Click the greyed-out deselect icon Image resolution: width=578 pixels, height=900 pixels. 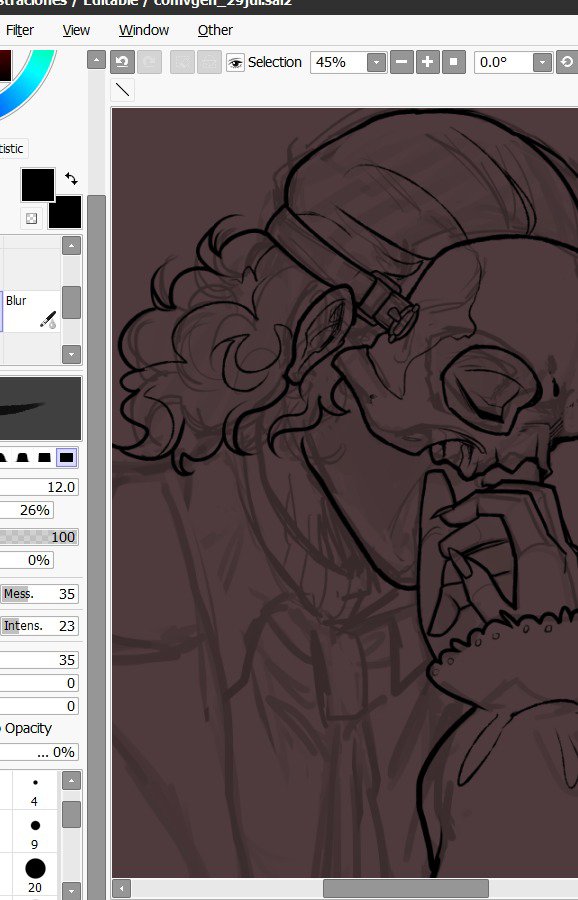pyautogui.click(x=182, y=62)
